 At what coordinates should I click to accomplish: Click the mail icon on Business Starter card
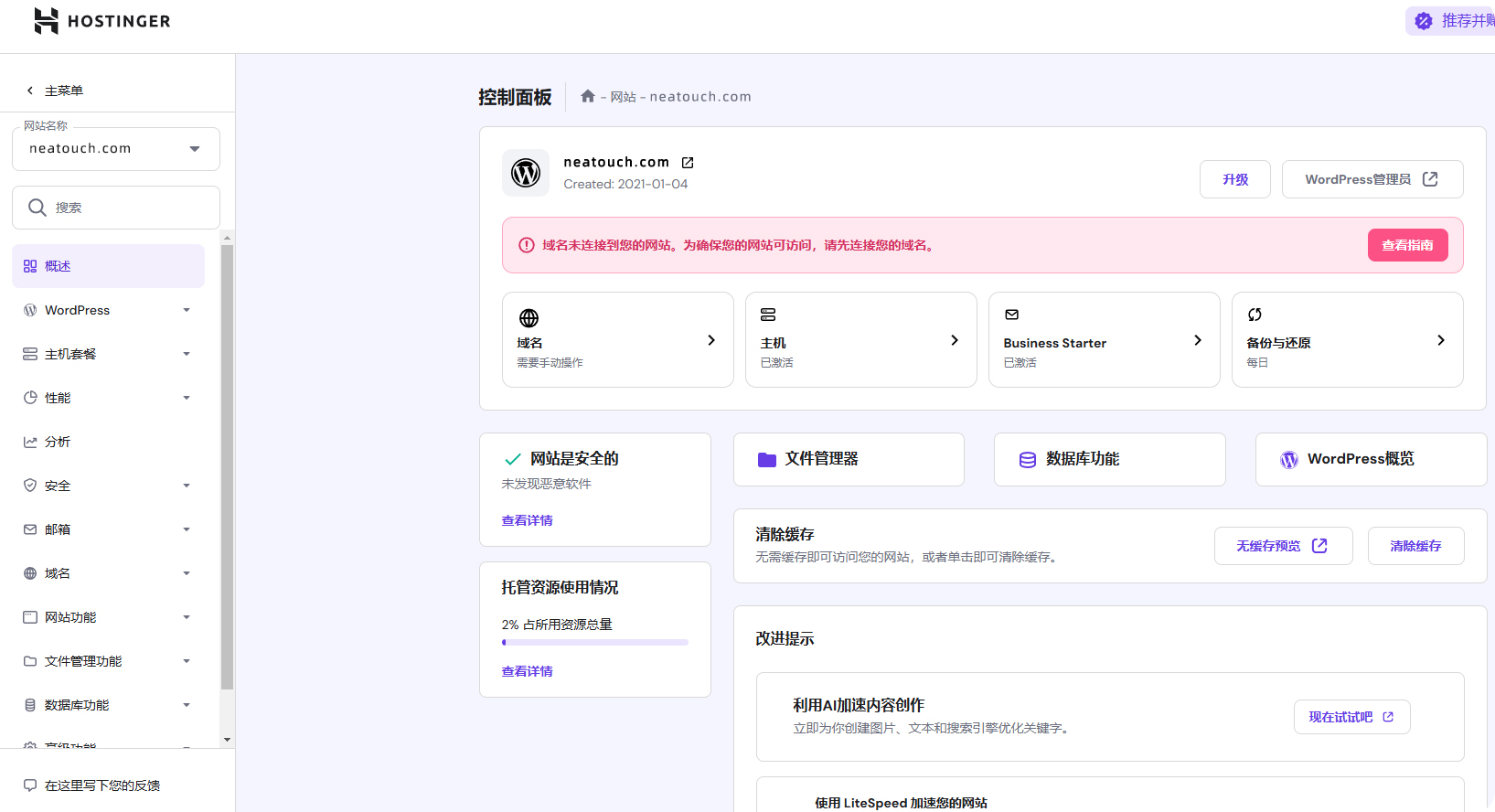coord(1011,315)
